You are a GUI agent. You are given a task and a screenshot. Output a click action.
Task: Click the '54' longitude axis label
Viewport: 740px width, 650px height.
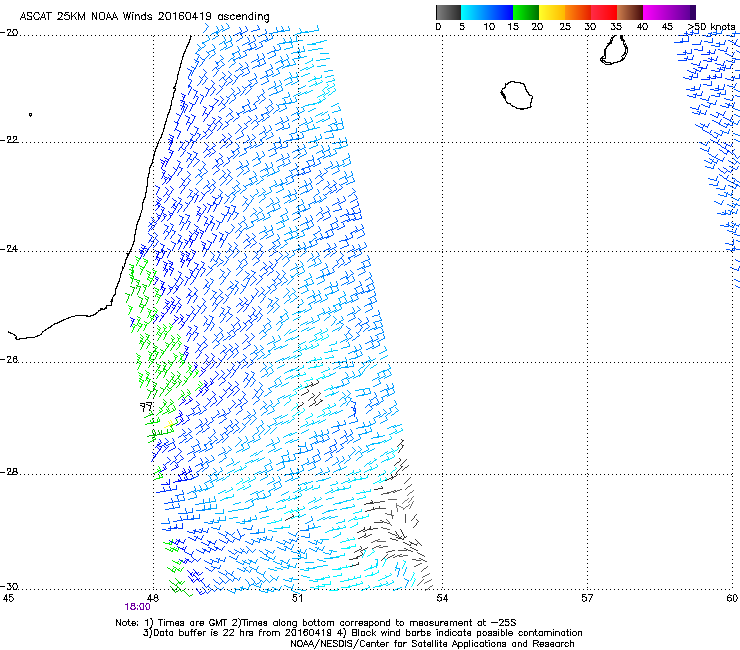(x=442, y=598)
